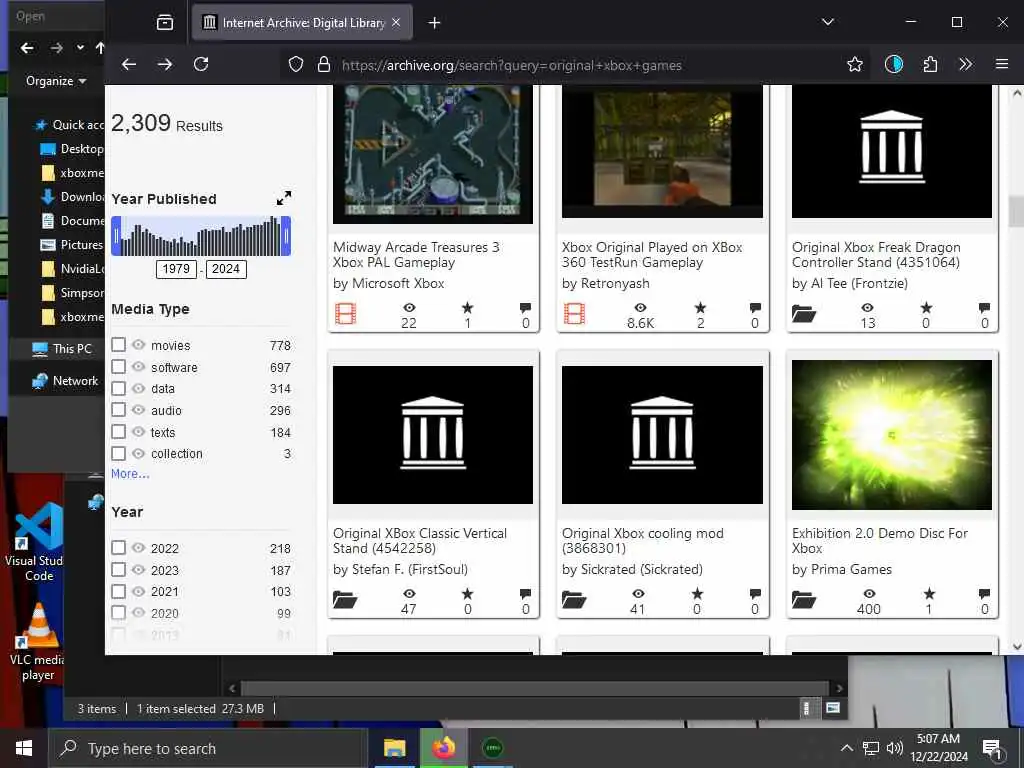Click film icon on Retronyash card
This screenshot has width=1024, height=768.
point(575,314)
